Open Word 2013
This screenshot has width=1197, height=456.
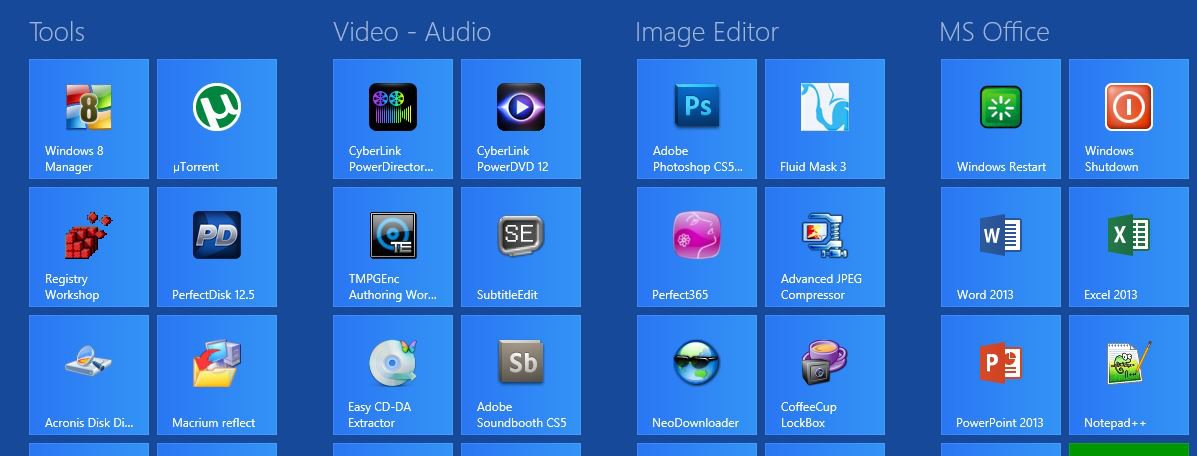[1000, 247]
